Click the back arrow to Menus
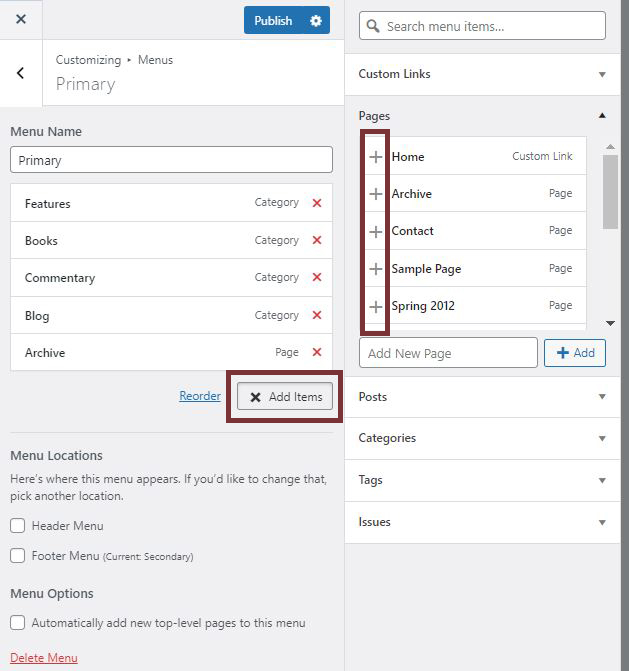Viewport: 629px width, 671px height. (x=21, y=73)
